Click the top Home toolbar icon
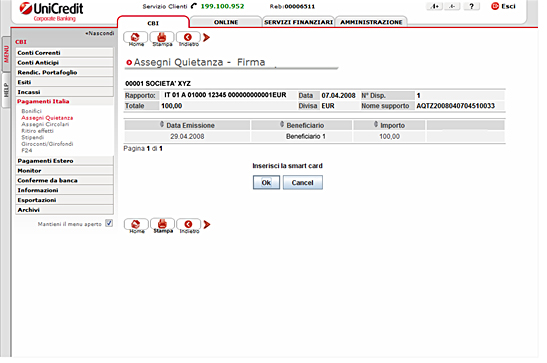The width and height of the screenshot is (547, 363). [x=135, y=38]
